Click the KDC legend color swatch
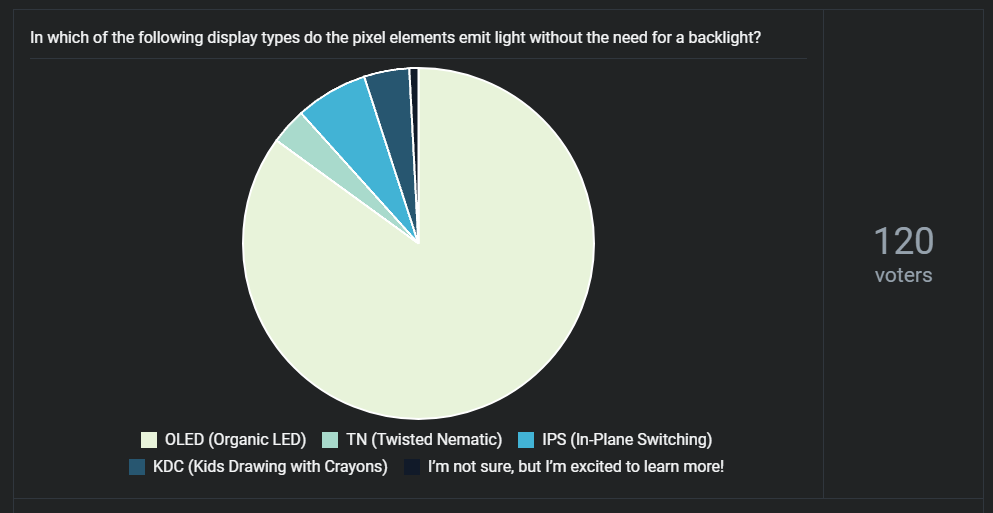This screenshot has width=993, height=513. point(137,467)
